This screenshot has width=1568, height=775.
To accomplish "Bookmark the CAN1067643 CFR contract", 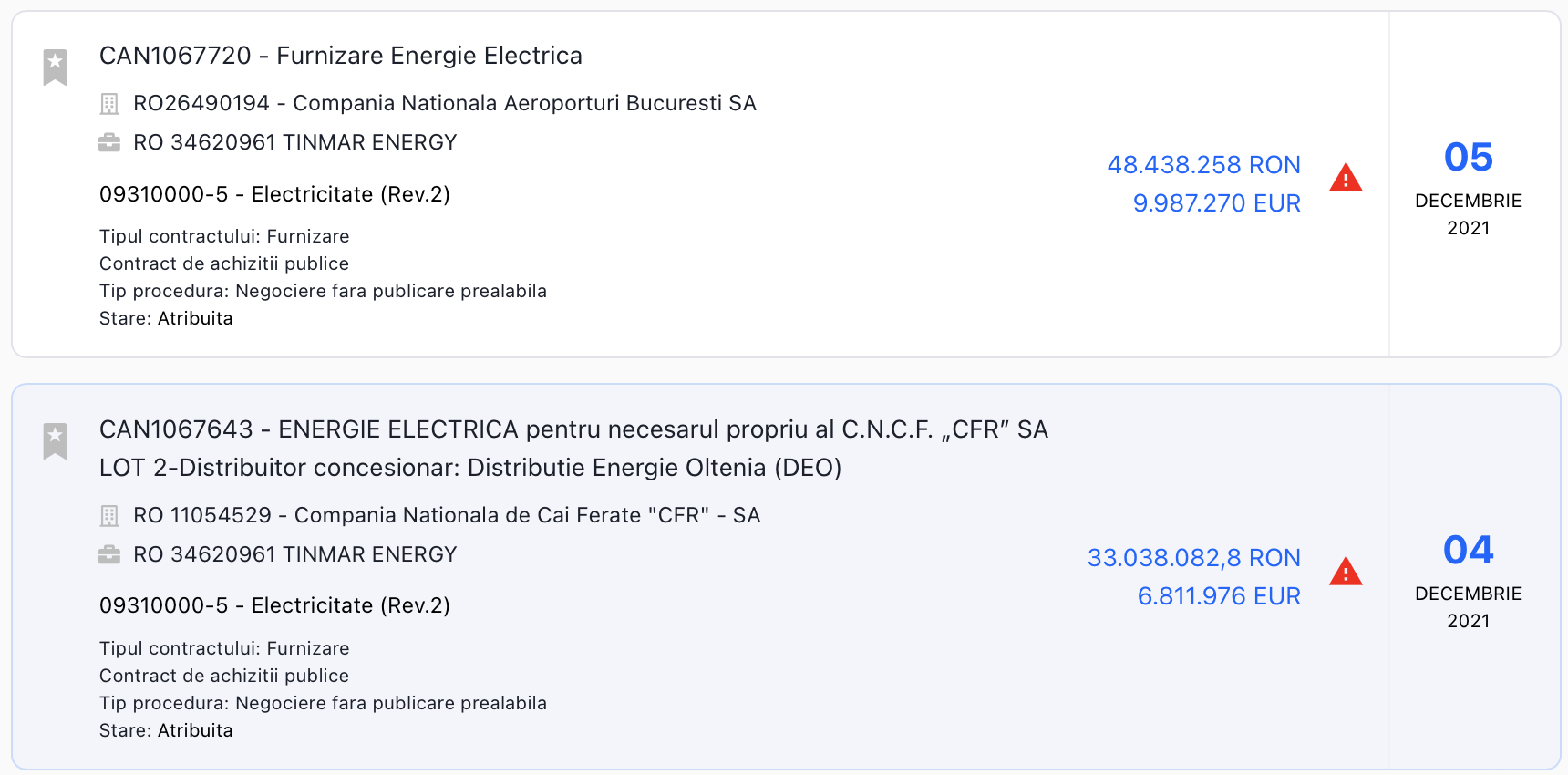I will (x=56, y=441).
